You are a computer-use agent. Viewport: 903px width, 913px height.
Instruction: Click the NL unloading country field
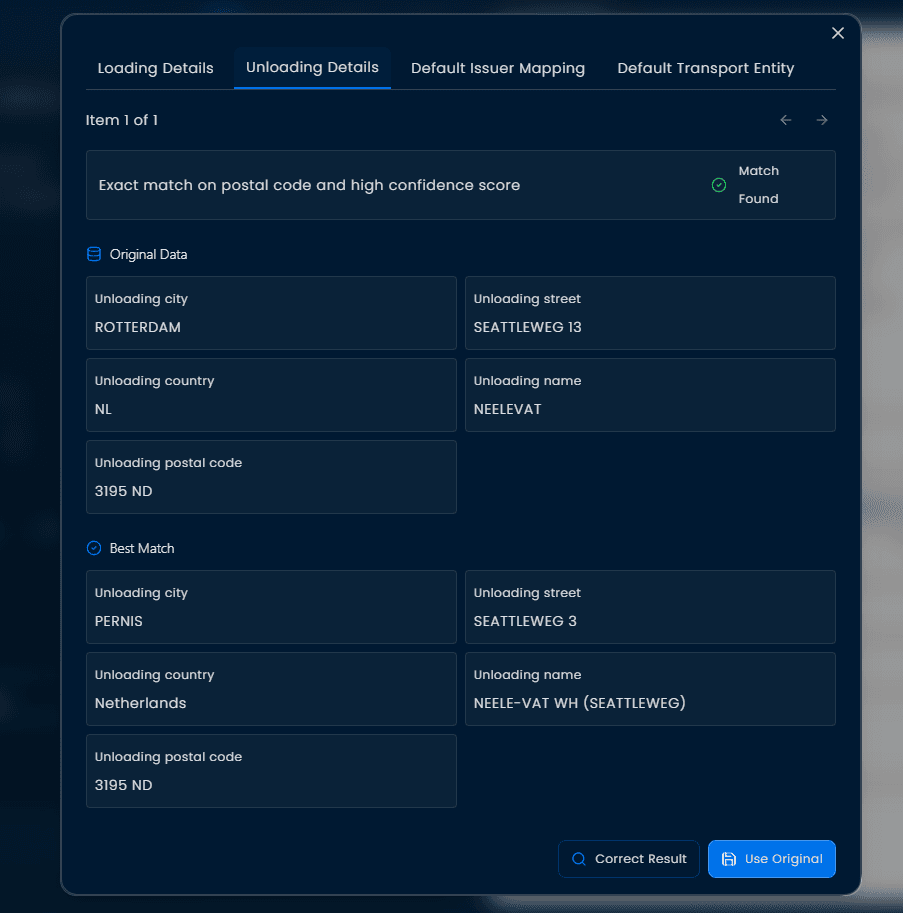271,395
